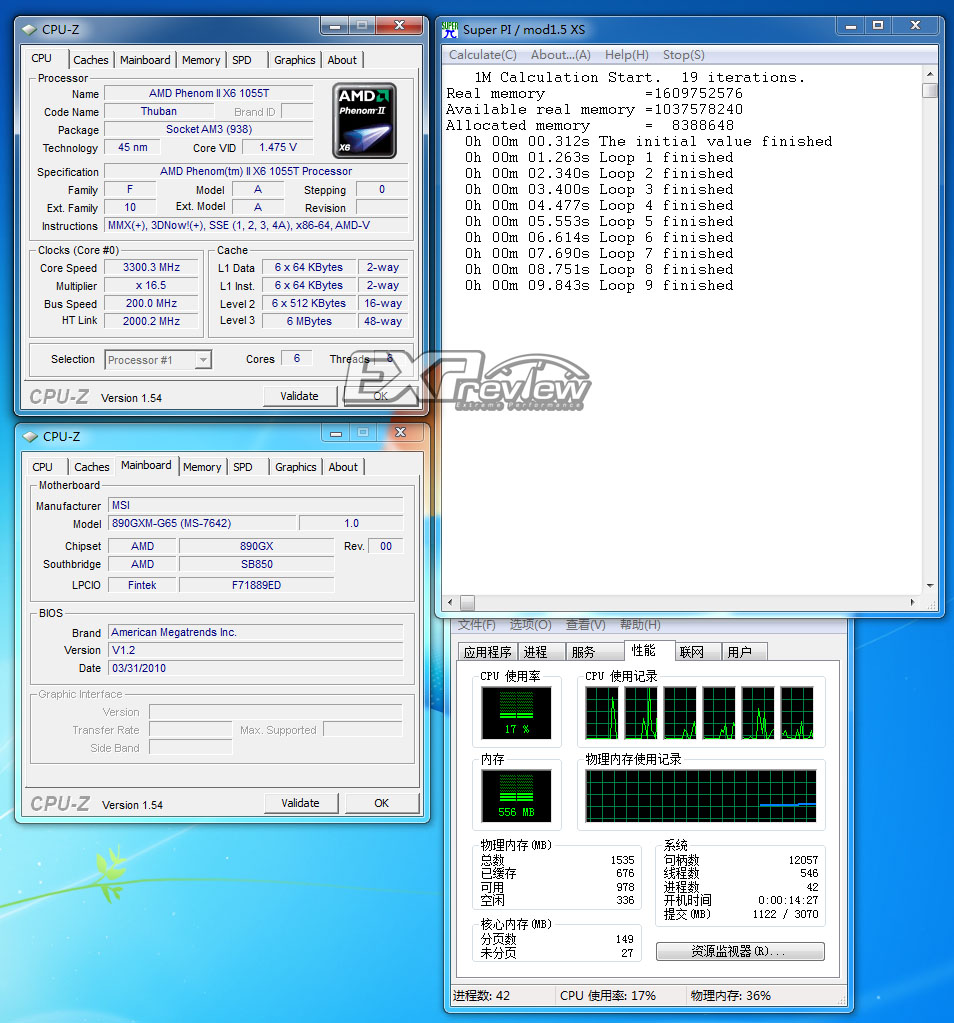Open Memory tab in top CPU-Z window

pyautogui.click(x=201, y=60)
